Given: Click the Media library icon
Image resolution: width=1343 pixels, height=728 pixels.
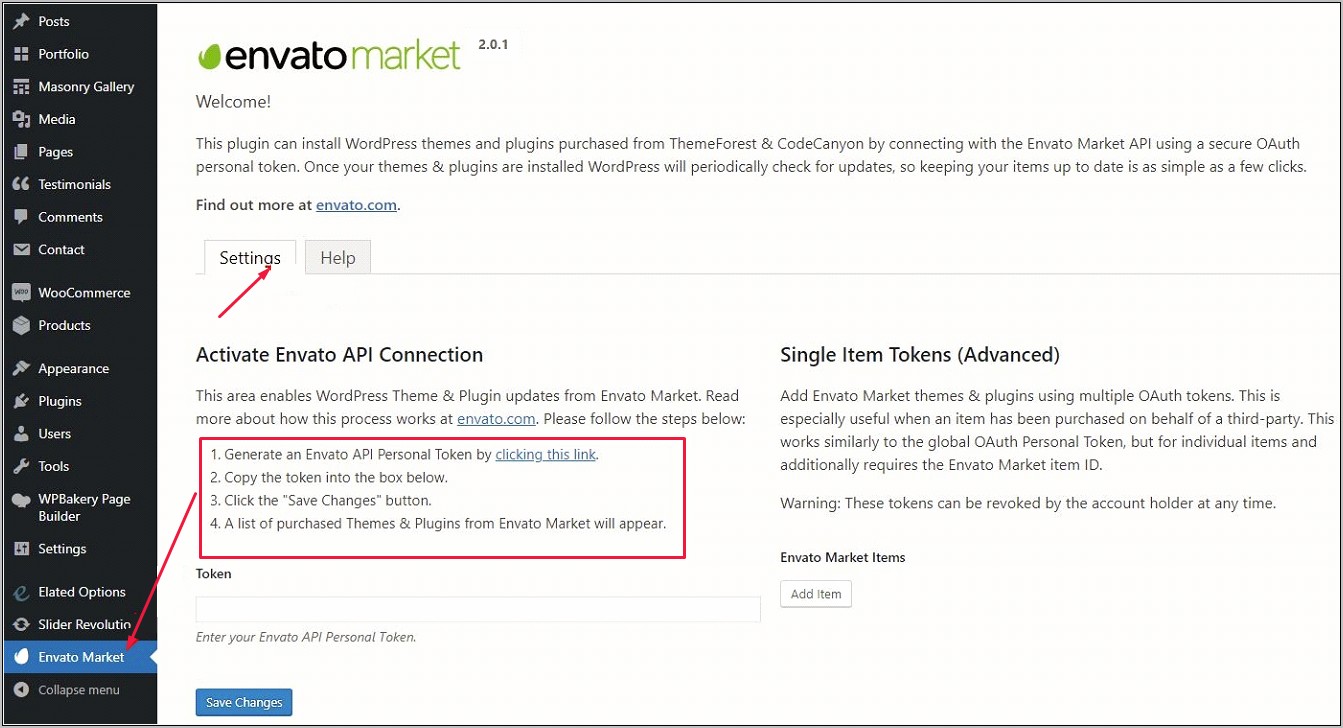Looking at the screenshot, I should (21, 119).
